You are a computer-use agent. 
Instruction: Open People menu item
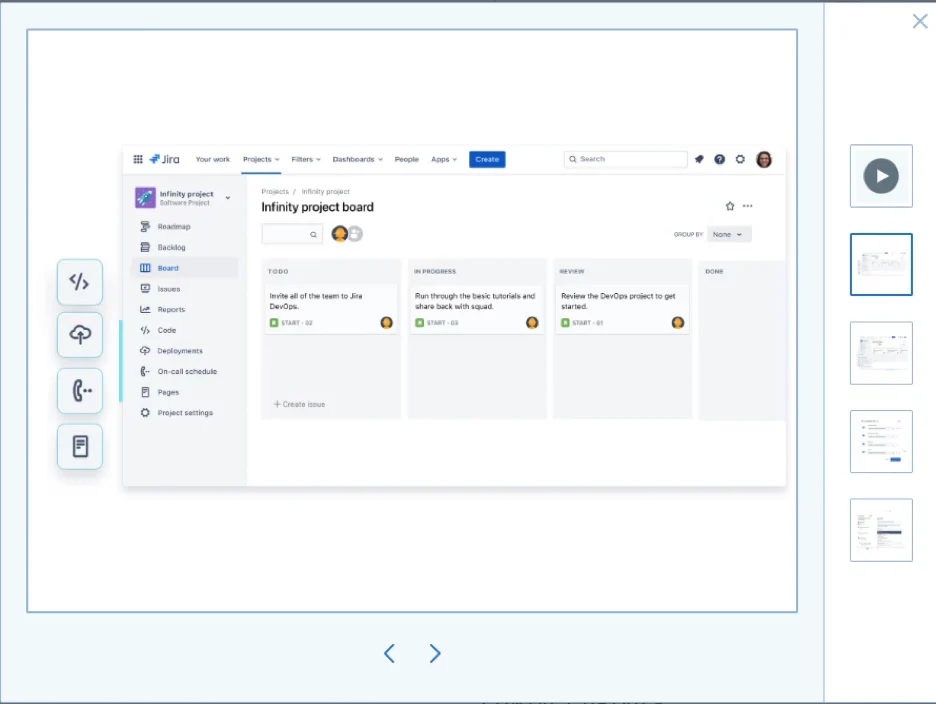coord(407,159)
